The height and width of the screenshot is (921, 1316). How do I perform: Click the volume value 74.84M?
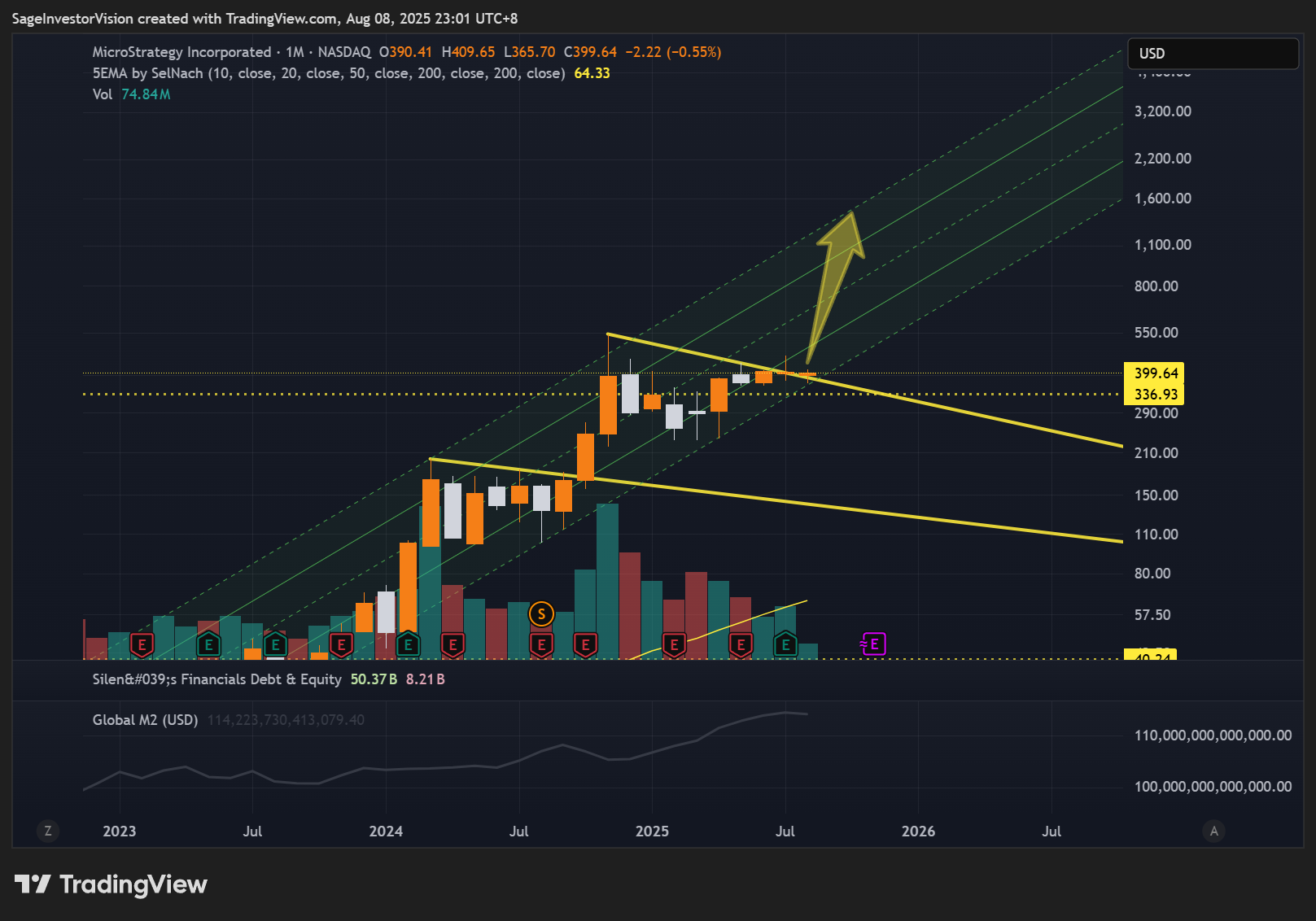pos(146,94)
